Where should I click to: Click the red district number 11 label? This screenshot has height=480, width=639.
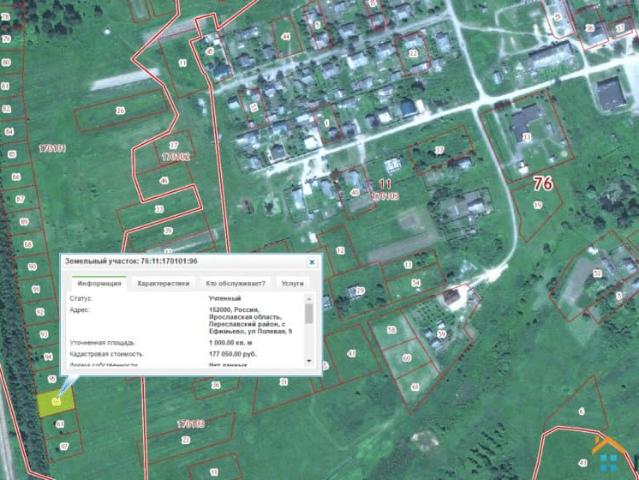[385, 184]
